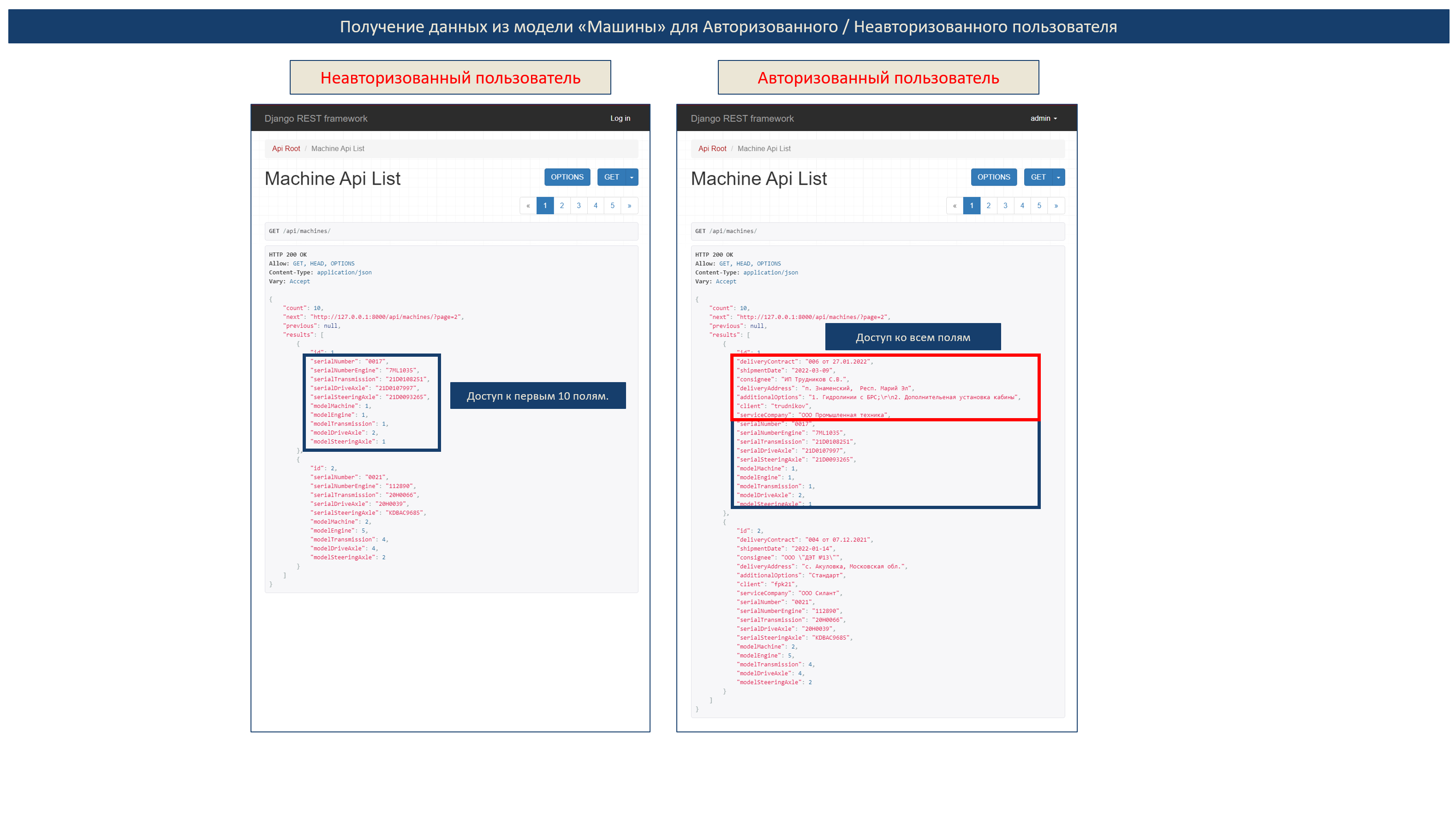This screenshot has width=1456, height=815.
Task: Select page 5 in the left panel pagination
Action: pos(612,205)
